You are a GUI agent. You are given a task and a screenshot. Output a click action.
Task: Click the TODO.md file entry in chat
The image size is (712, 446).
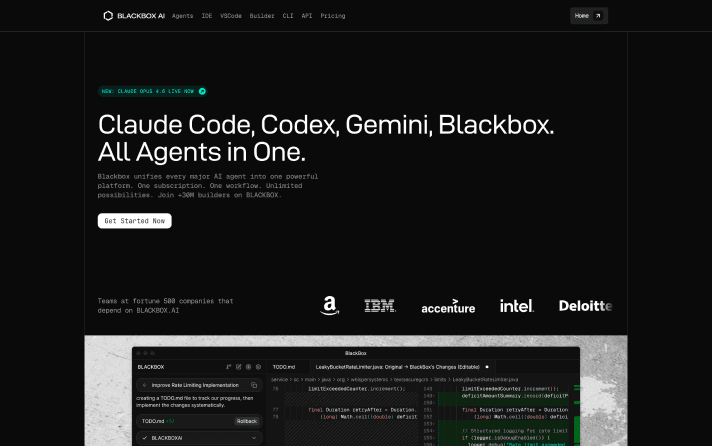pos(199,421)
